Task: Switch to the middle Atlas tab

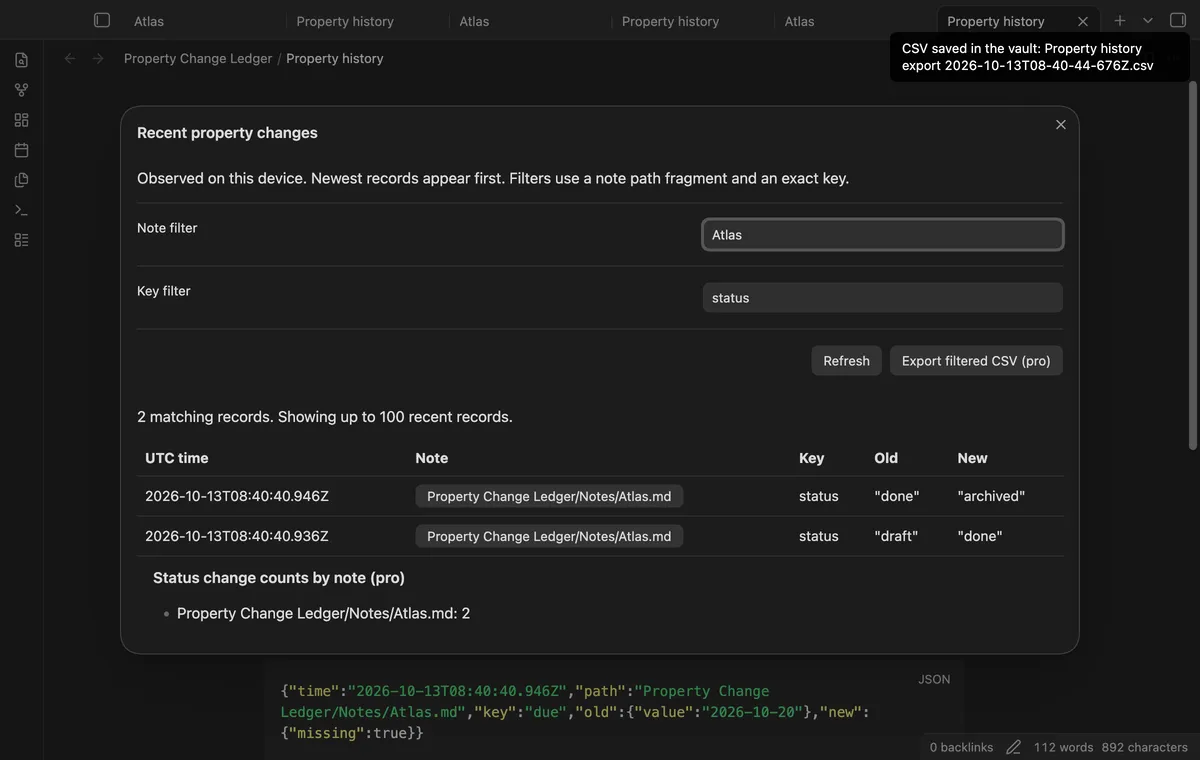Action: [x=474, y=21]
